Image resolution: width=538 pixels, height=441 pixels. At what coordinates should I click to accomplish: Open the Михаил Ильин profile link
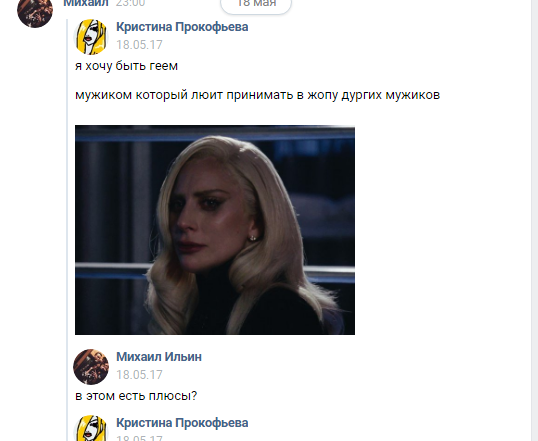tap(159, 357)
